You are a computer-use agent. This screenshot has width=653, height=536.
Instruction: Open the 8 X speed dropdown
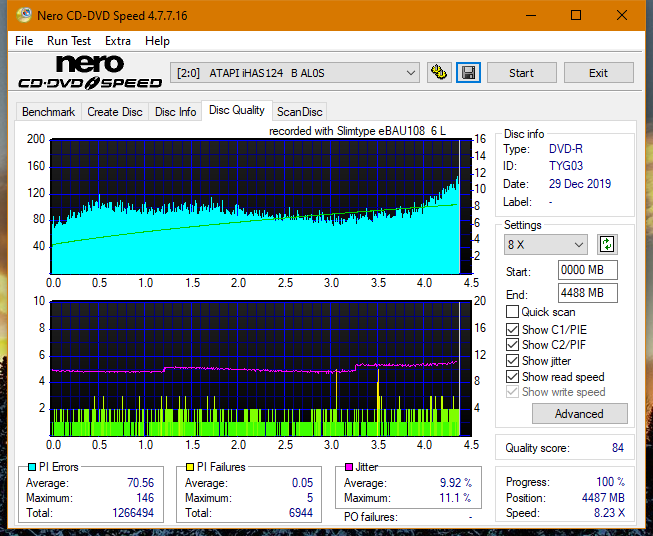546,244
